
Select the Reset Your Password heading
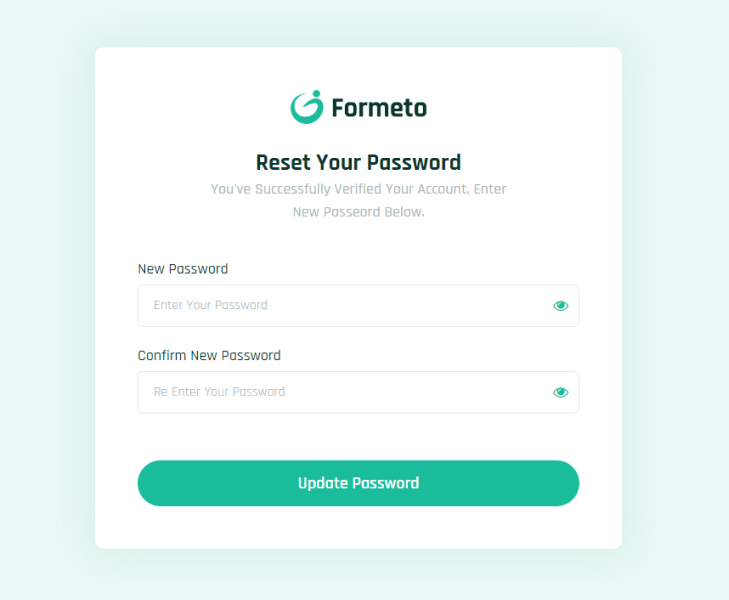click(x=358, y=163)
